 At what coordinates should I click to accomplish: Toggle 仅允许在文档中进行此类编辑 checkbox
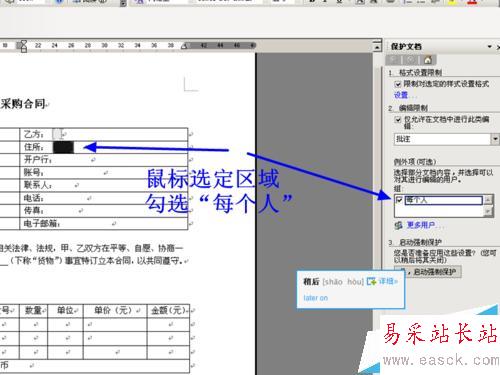tap(398, 119)
